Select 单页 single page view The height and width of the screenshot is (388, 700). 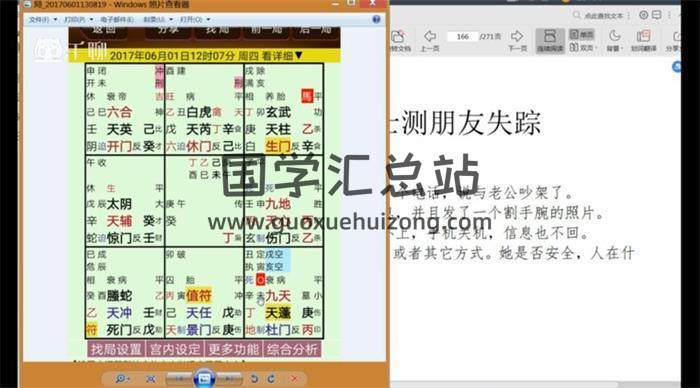581,34
